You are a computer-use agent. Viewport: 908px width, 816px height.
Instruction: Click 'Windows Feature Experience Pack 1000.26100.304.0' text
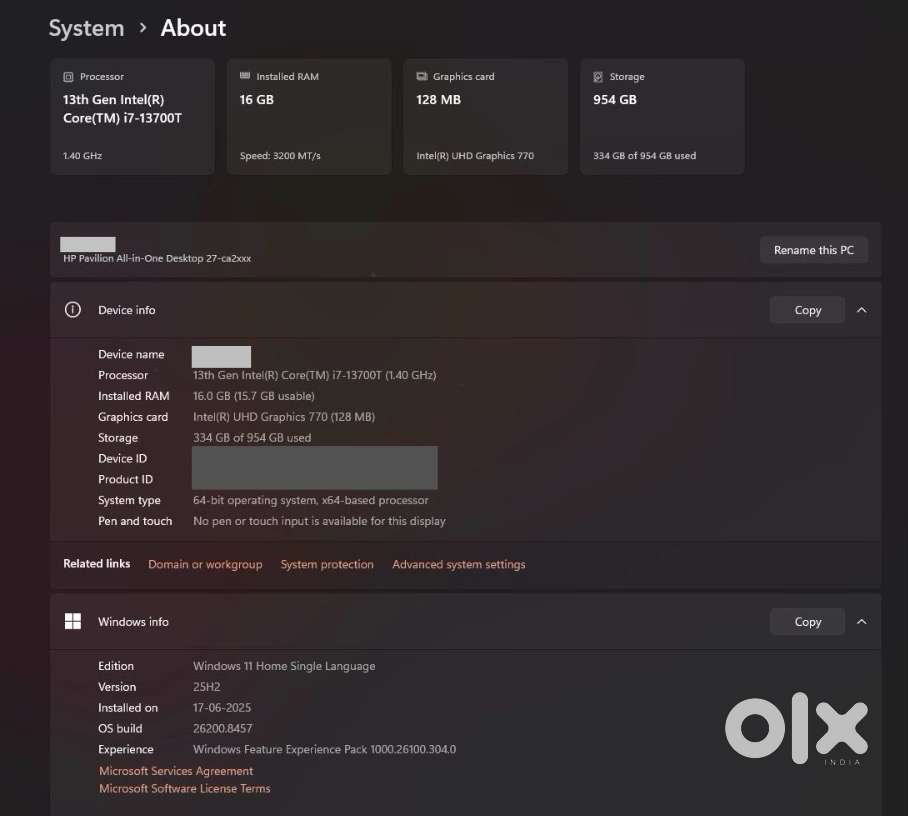point(324,749)
